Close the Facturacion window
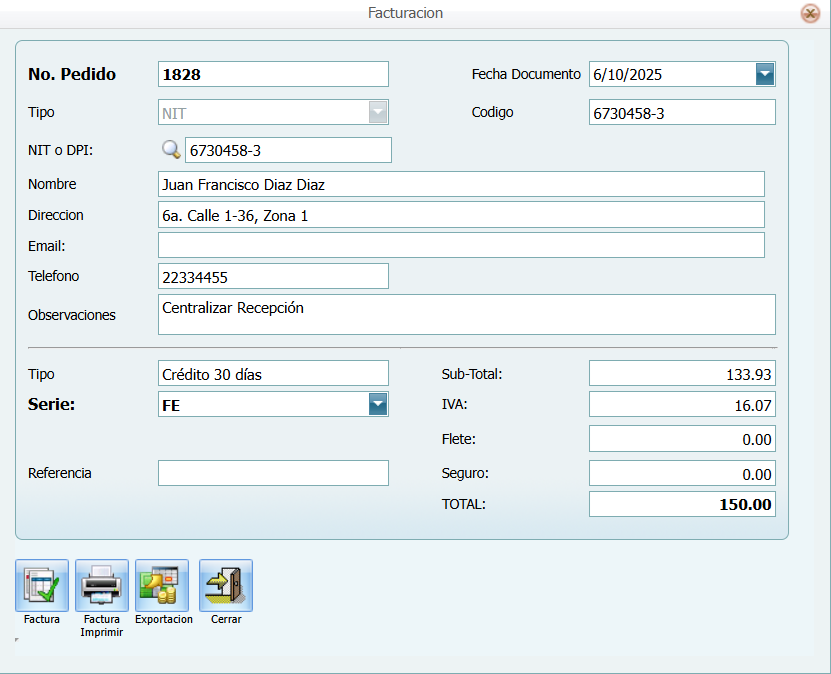 coord(810,14)
